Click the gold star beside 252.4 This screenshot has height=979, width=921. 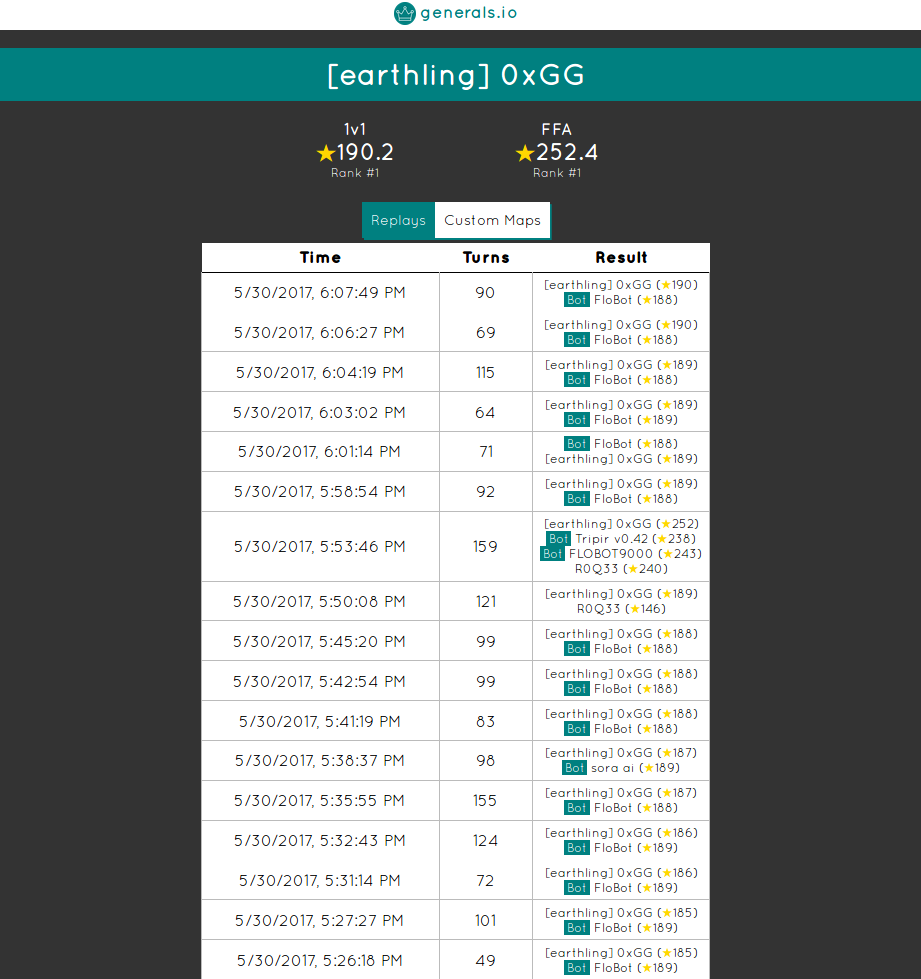click(x=525, y=153)
